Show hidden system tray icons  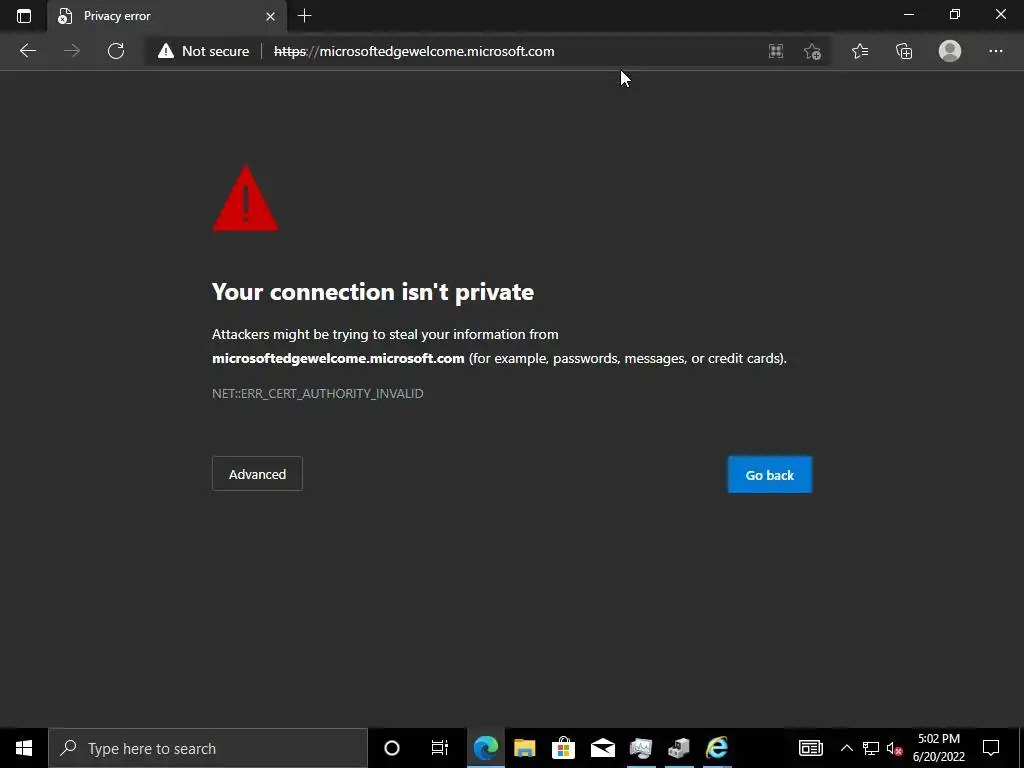(x=846, y=748)
